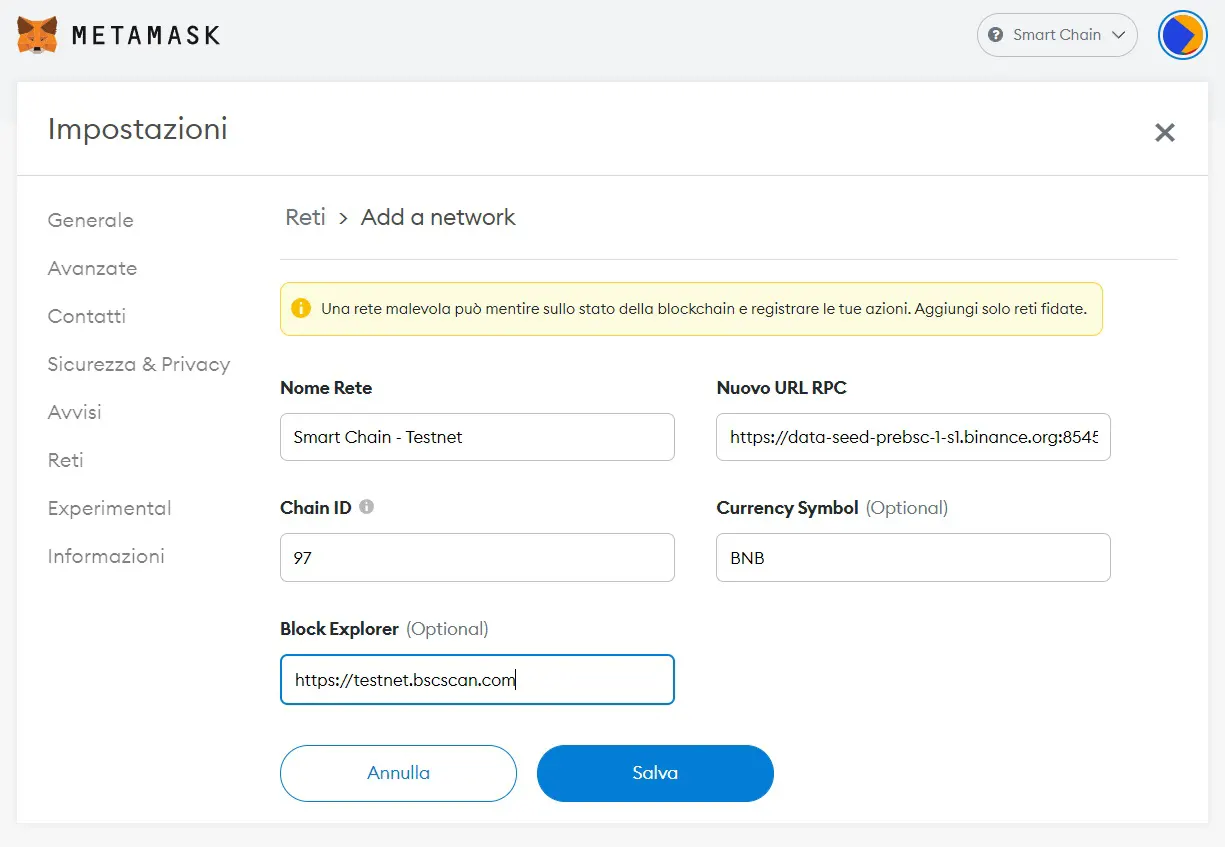The height and width of the screenshot is (847, 1225).
Task: Open the Avanzate settings tab
Action: pyautogui.click(x=93, y=268)
